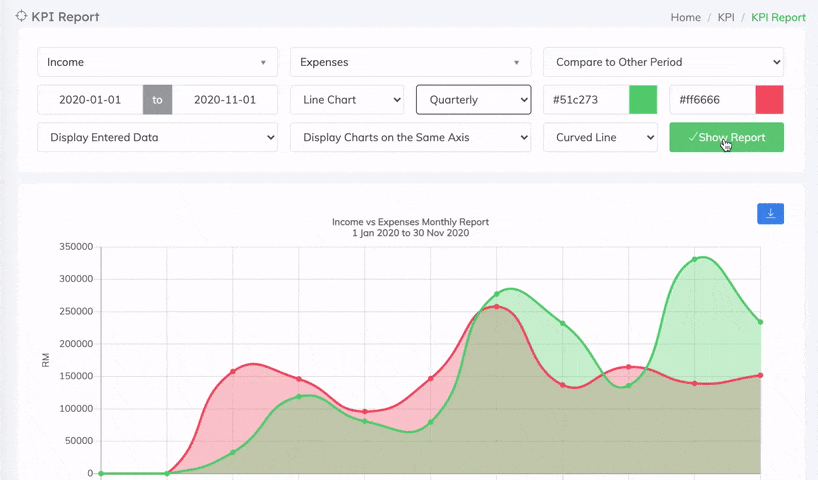Click the #ff6666 hex color field
818x480 pixels.
click(x=711, y=100)
